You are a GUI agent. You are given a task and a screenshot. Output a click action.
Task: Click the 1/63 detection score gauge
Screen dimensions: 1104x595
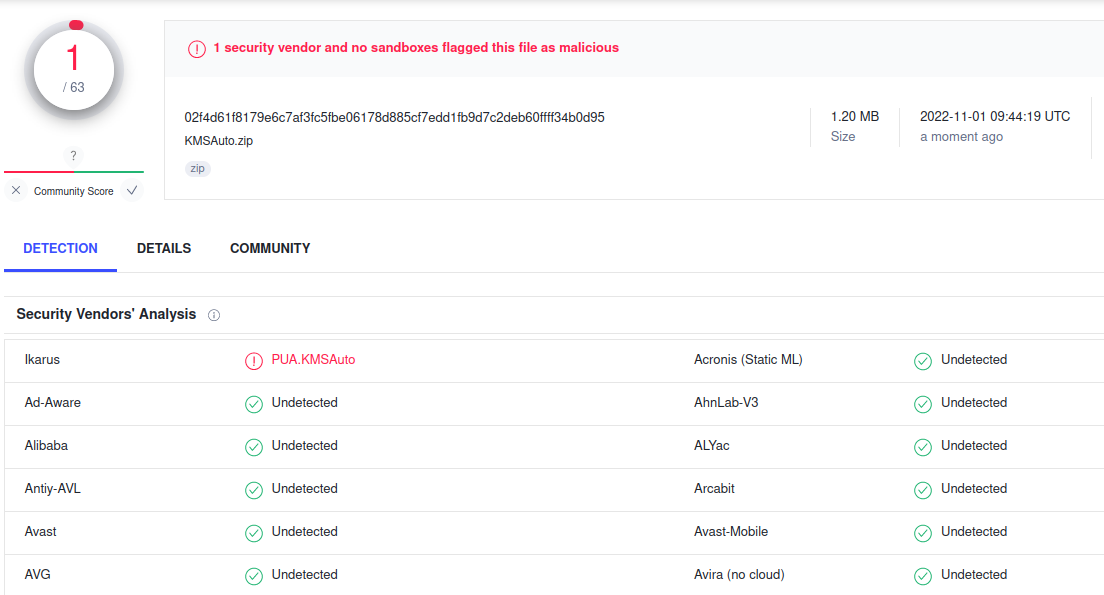(74, 70)
